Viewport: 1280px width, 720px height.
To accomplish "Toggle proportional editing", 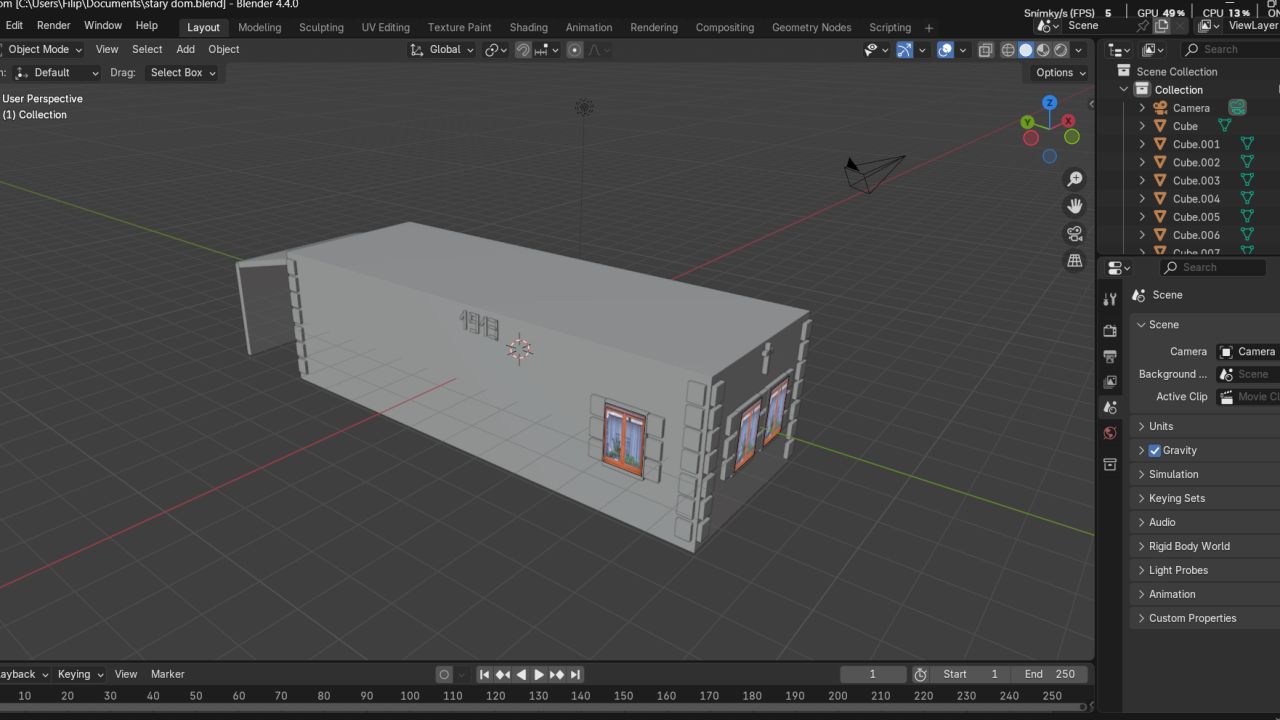I will (575, 49).
